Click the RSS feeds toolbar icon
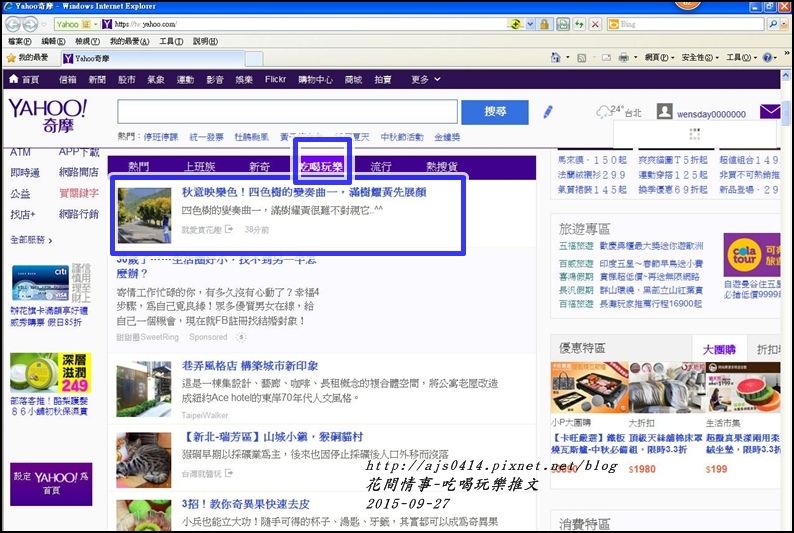 [581, 58]
